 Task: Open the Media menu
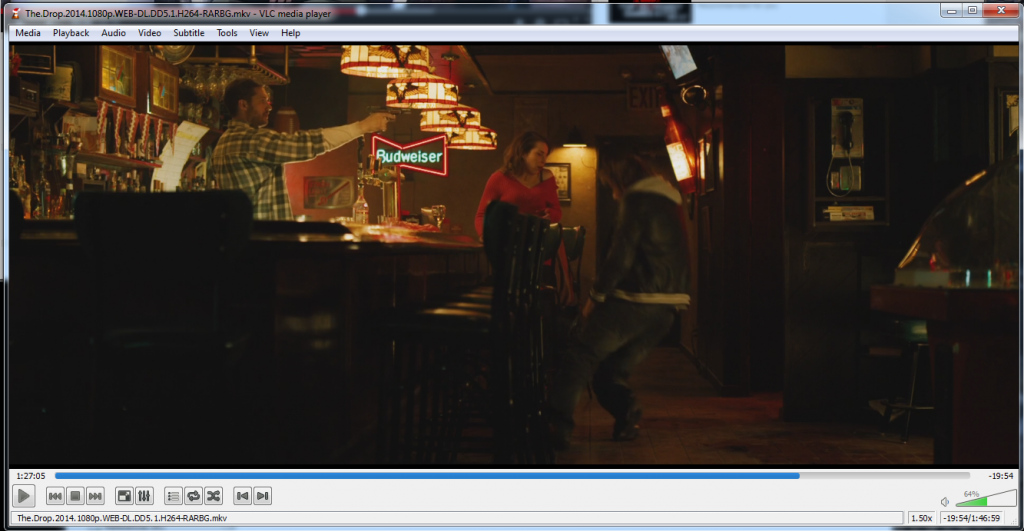(x=28, y=33)
